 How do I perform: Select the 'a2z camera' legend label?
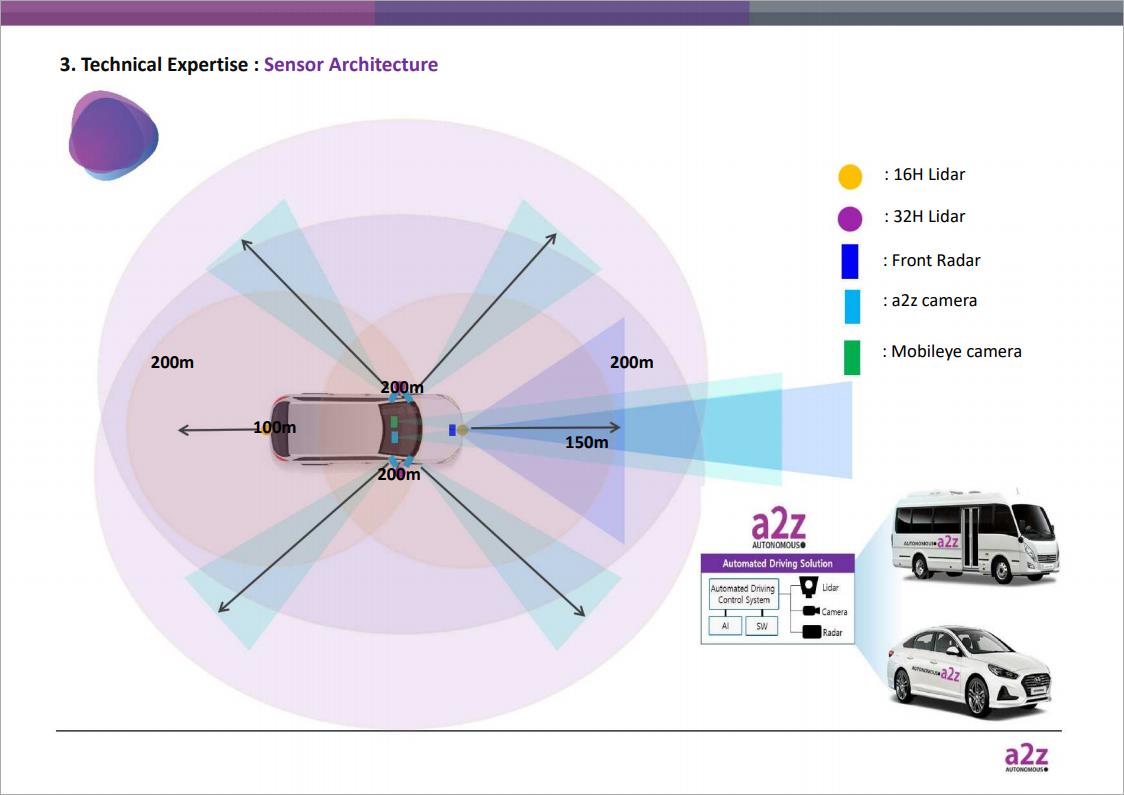(934, 300)
